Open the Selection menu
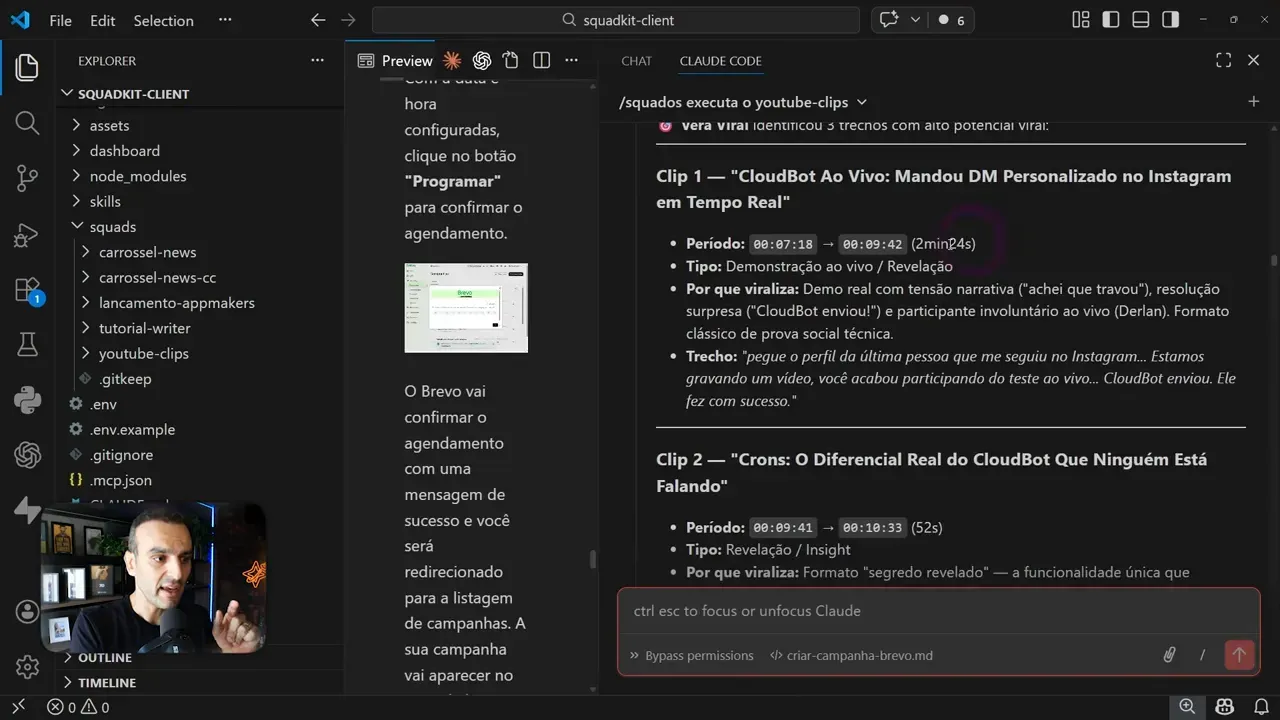Viewport: 1280px width, 720px height. click(x=163, y=20)
